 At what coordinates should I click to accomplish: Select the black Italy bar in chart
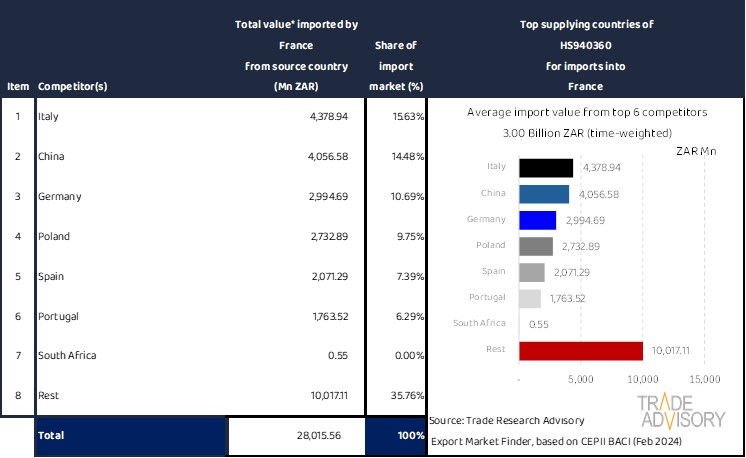[x=546, y=168]
